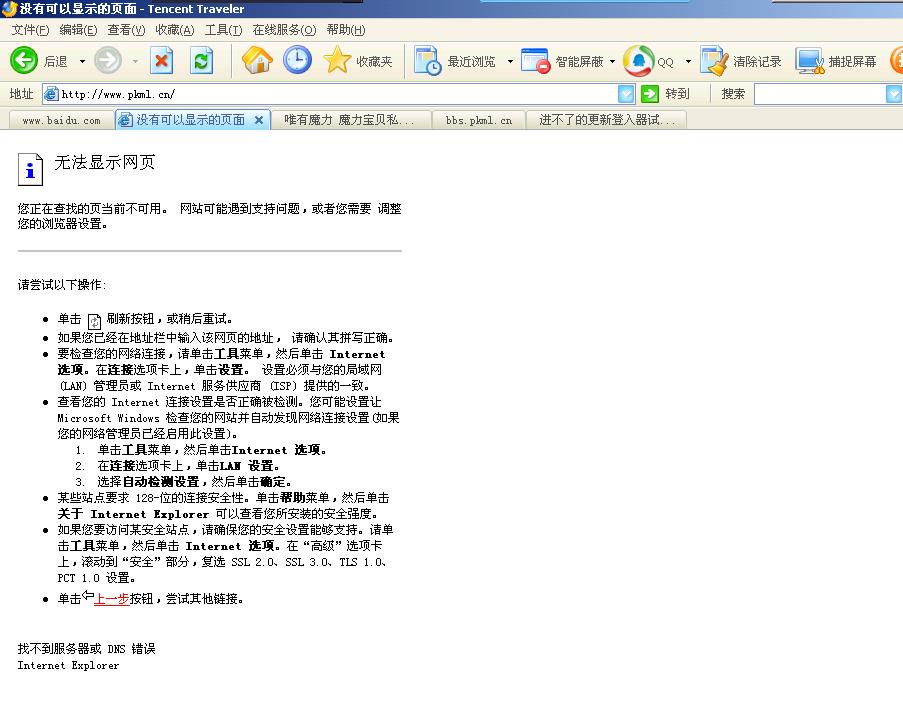
Task: Open the home page via the Home icon
Action: click(x=256, y=61)
